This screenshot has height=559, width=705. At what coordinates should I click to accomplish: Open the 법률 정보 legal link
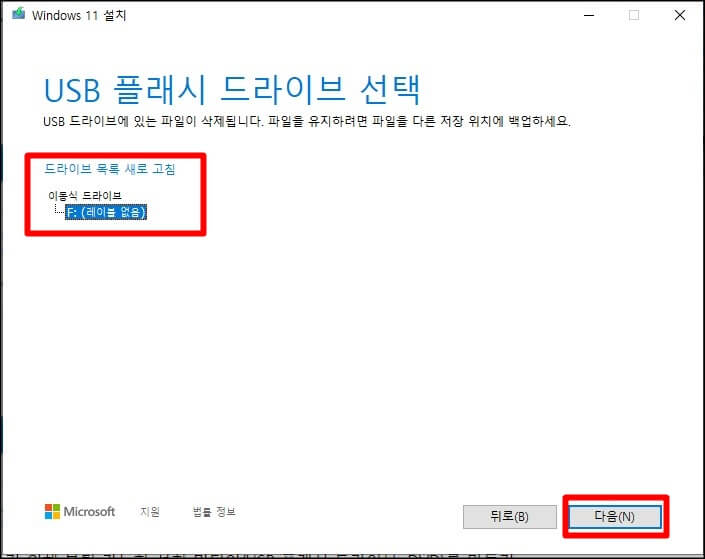(x=214, y=511)
